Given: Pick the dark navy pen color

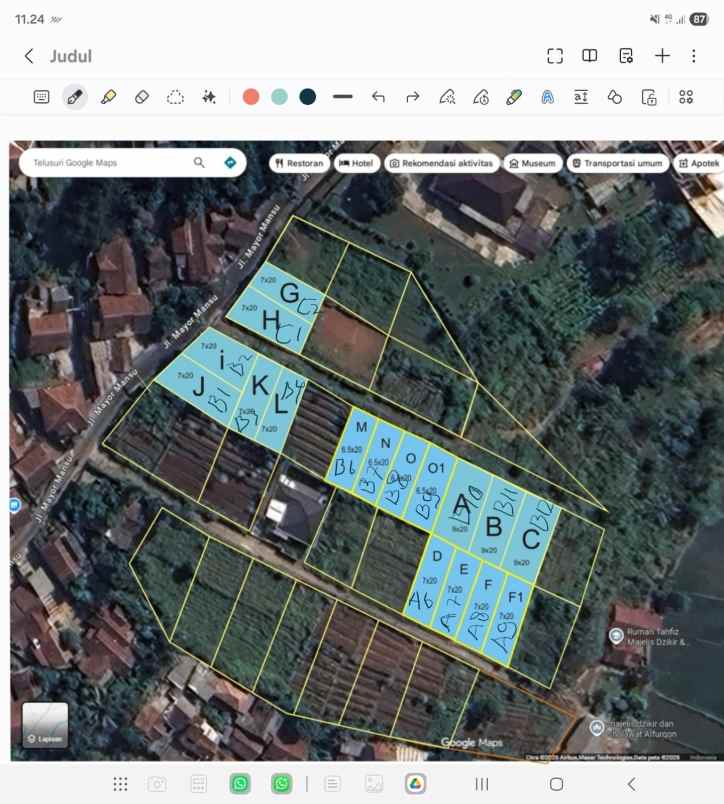Looking at the screenshot, I should [x=308, y=96].
